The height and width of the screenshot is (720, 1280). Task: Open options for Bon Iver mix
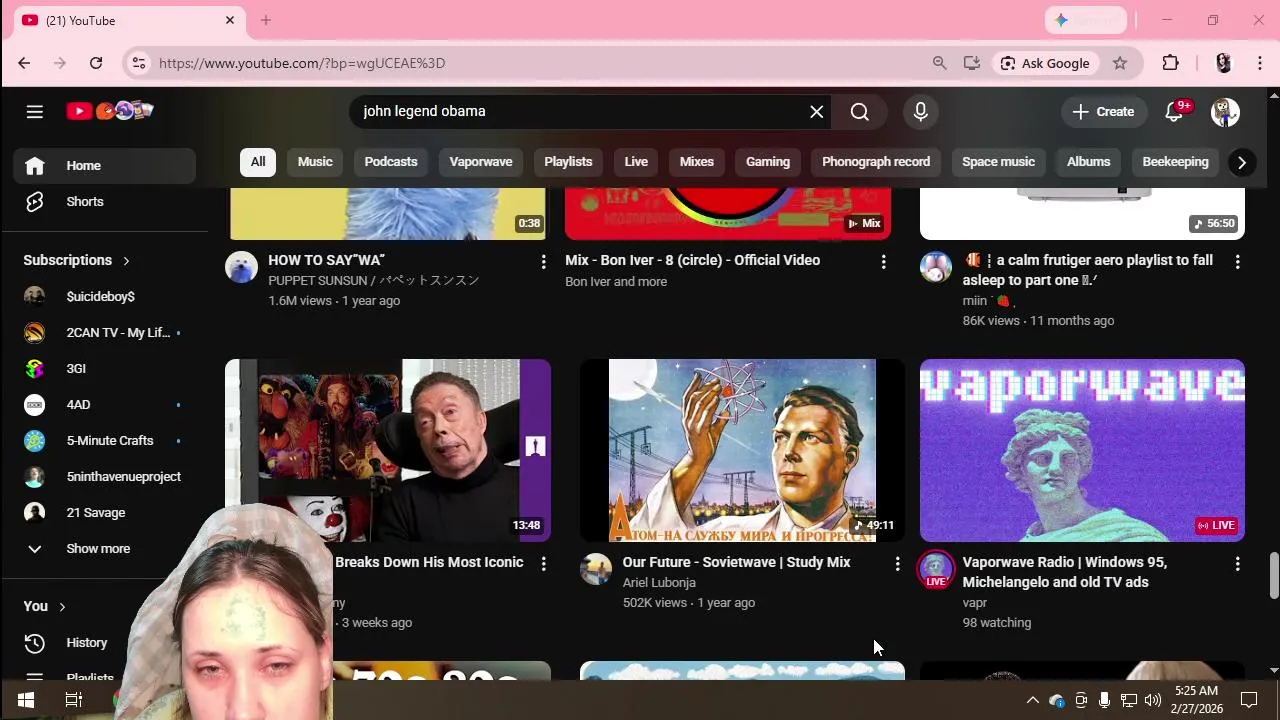883,262
